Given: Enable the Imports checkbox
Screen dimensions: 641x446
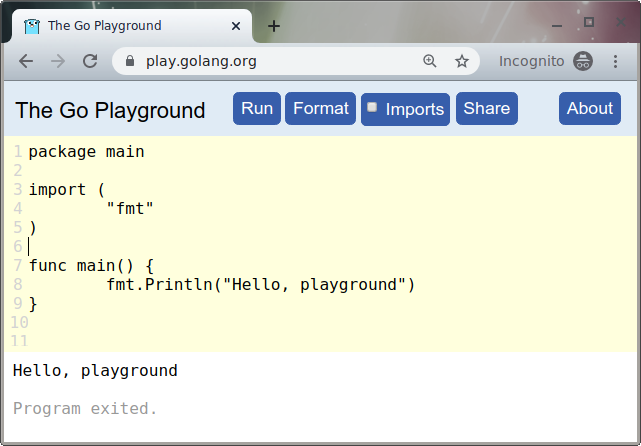Looking at the screenshot, I should click(x=372, y=107).
